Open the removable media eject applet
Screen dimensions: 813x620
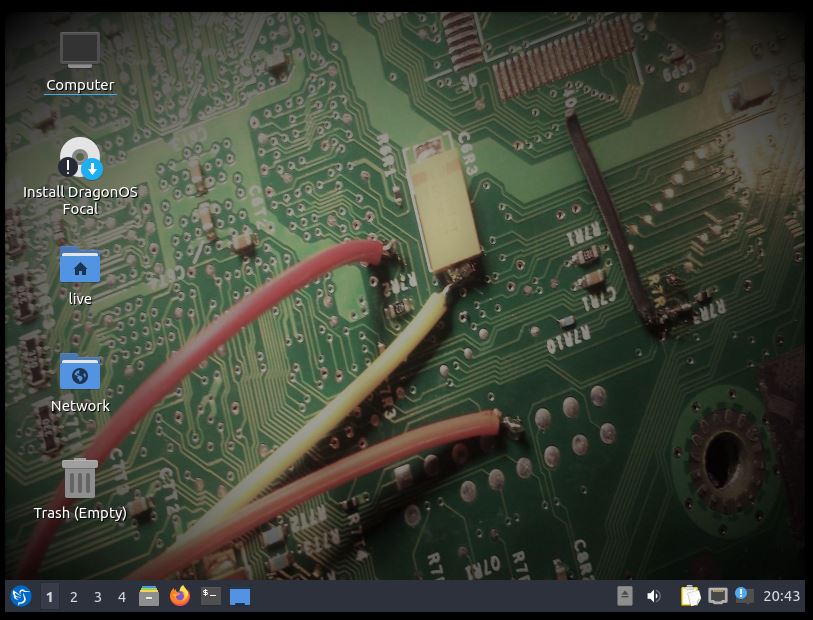point(625,596)
